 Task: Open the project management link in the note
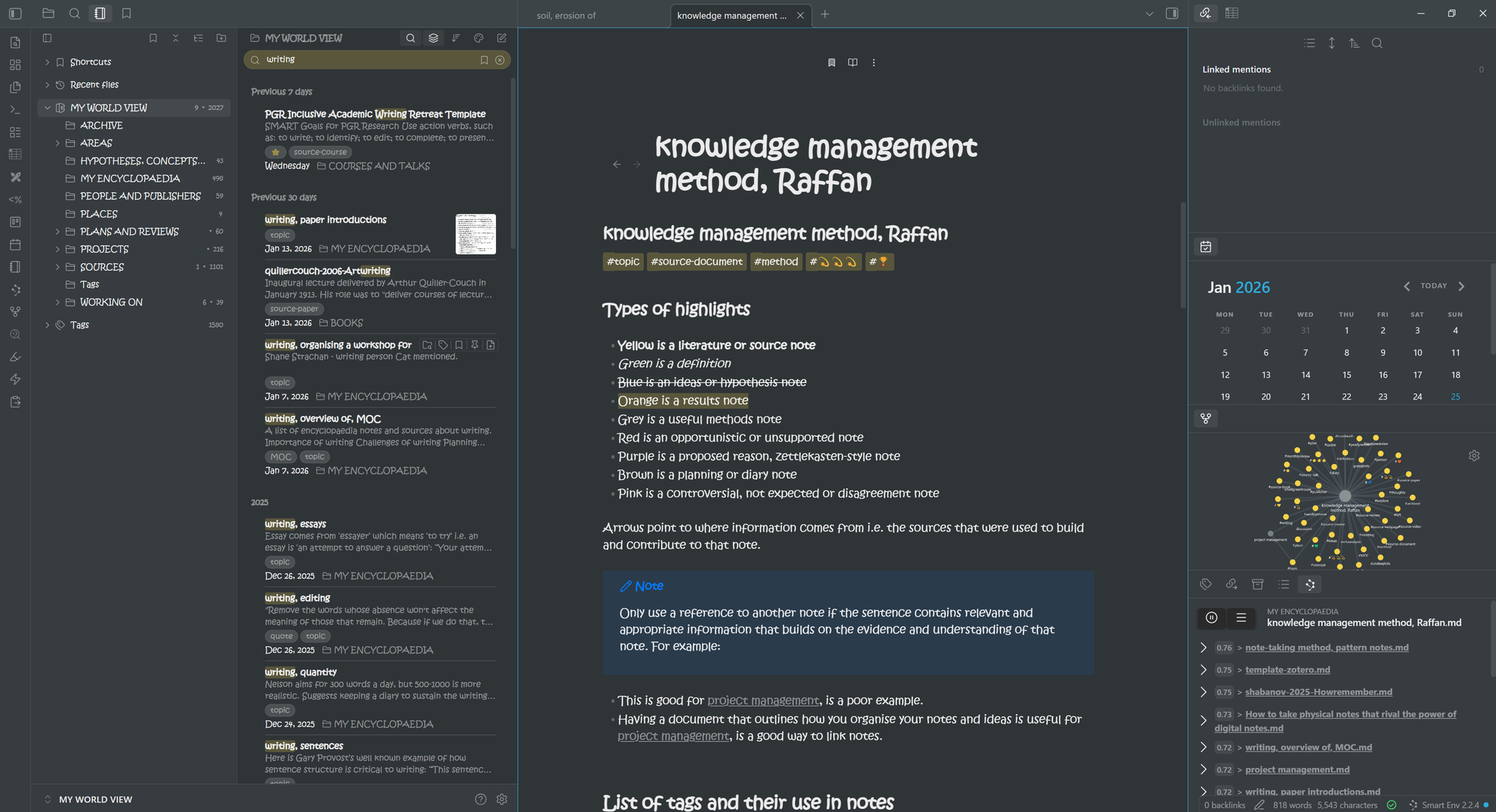click(x=763, y=701)
